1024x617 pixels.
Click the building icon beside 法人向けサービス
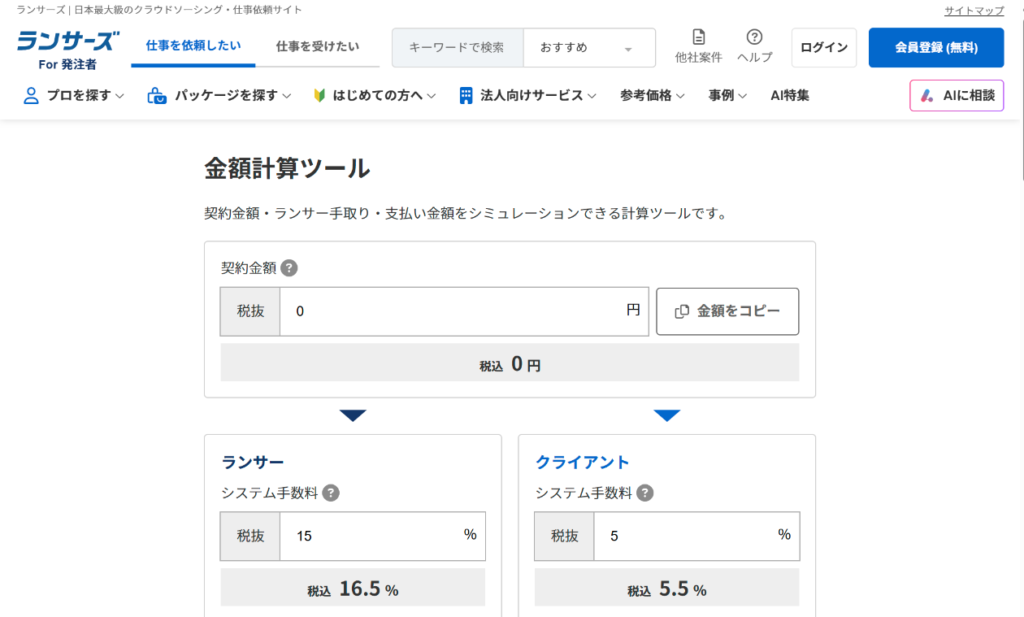click(x=466, y=96)
